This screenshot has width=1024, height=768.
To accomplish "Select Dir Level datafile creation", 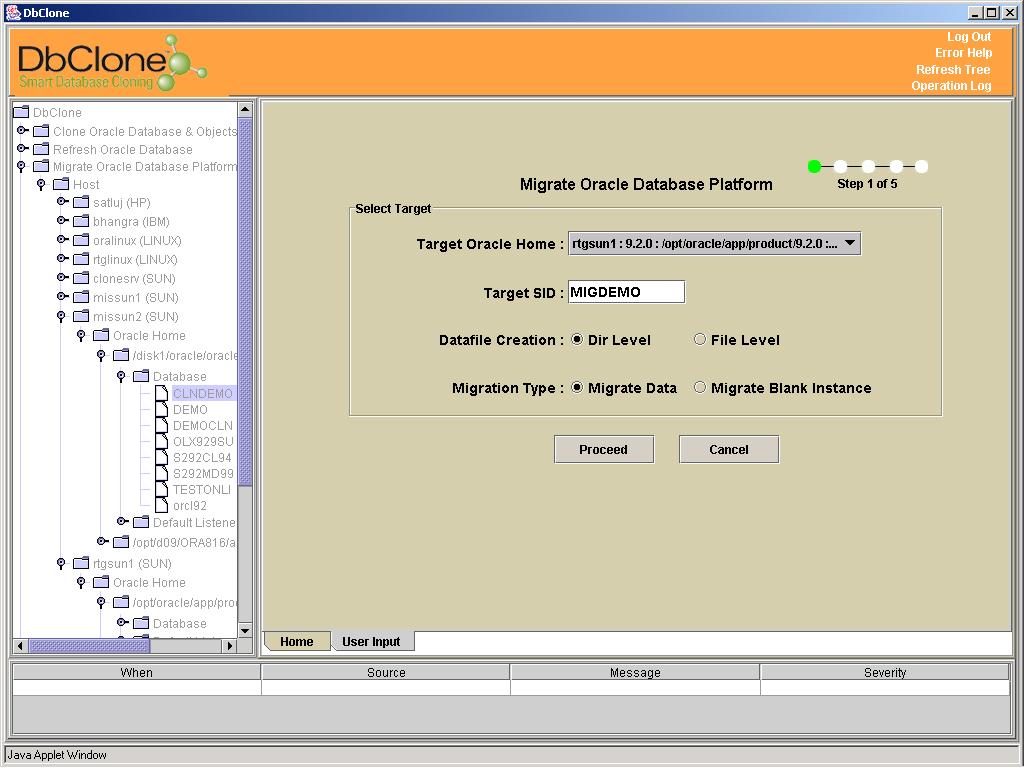I will [577, 340].
